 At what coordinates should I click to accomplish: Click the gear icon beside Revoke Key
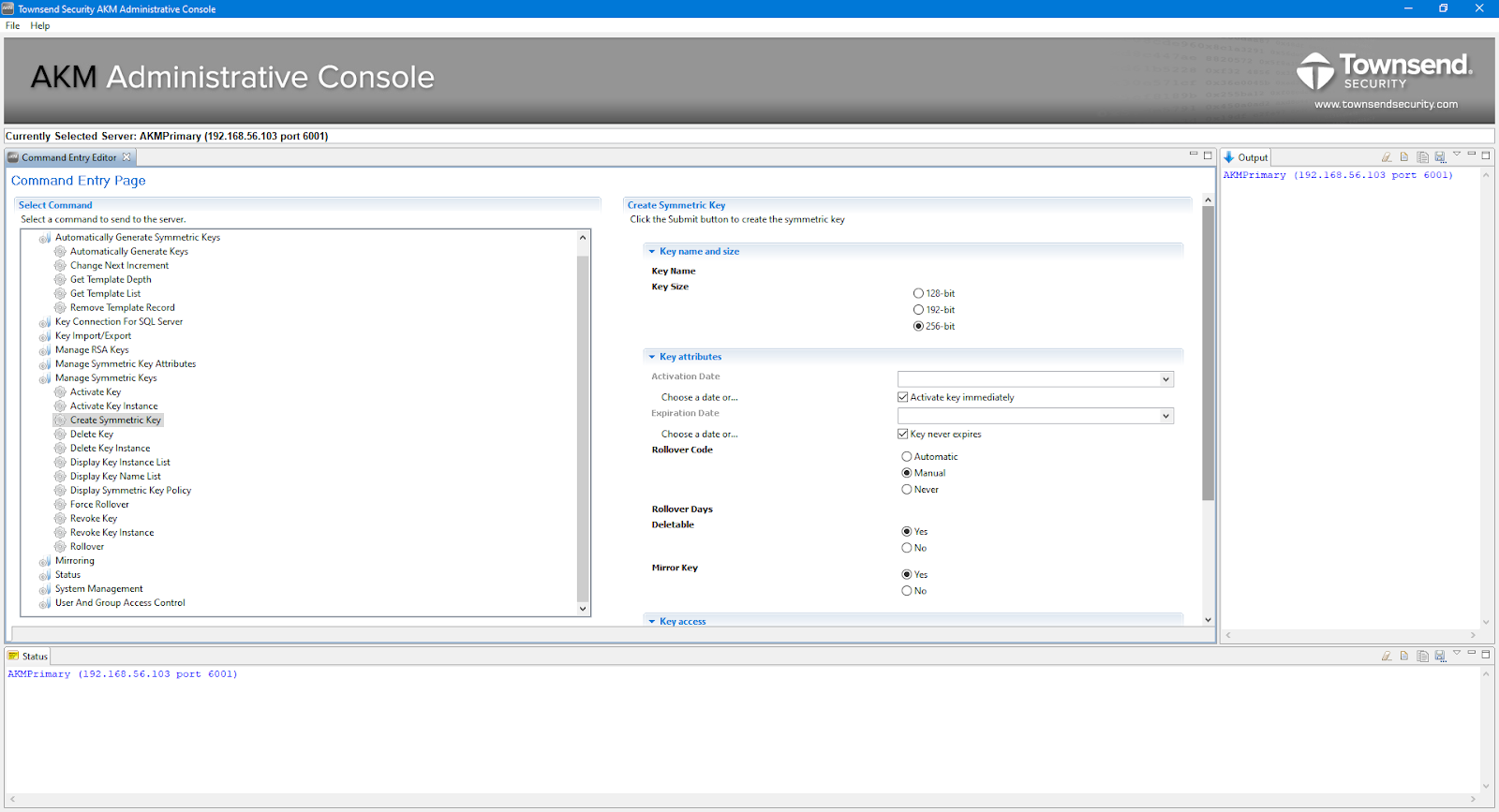60,519
